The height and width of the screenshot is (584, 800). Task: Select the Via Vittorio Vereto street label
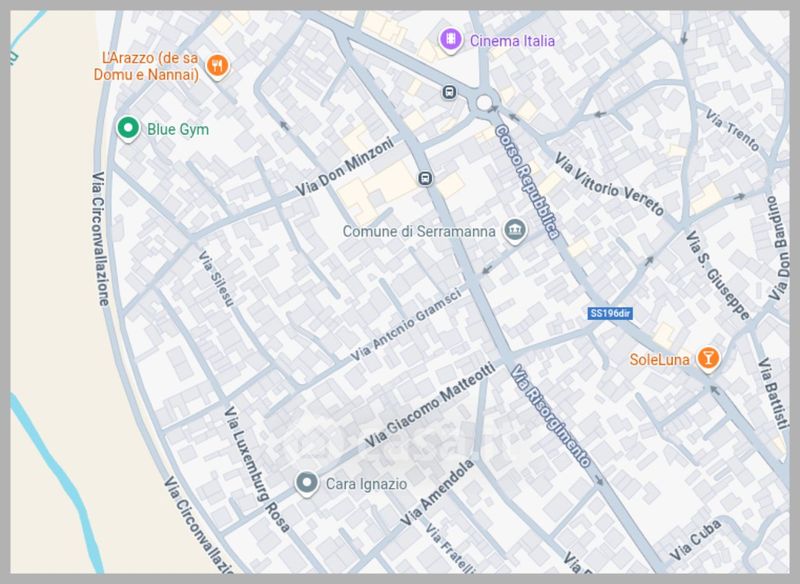(x=609, y=183)
